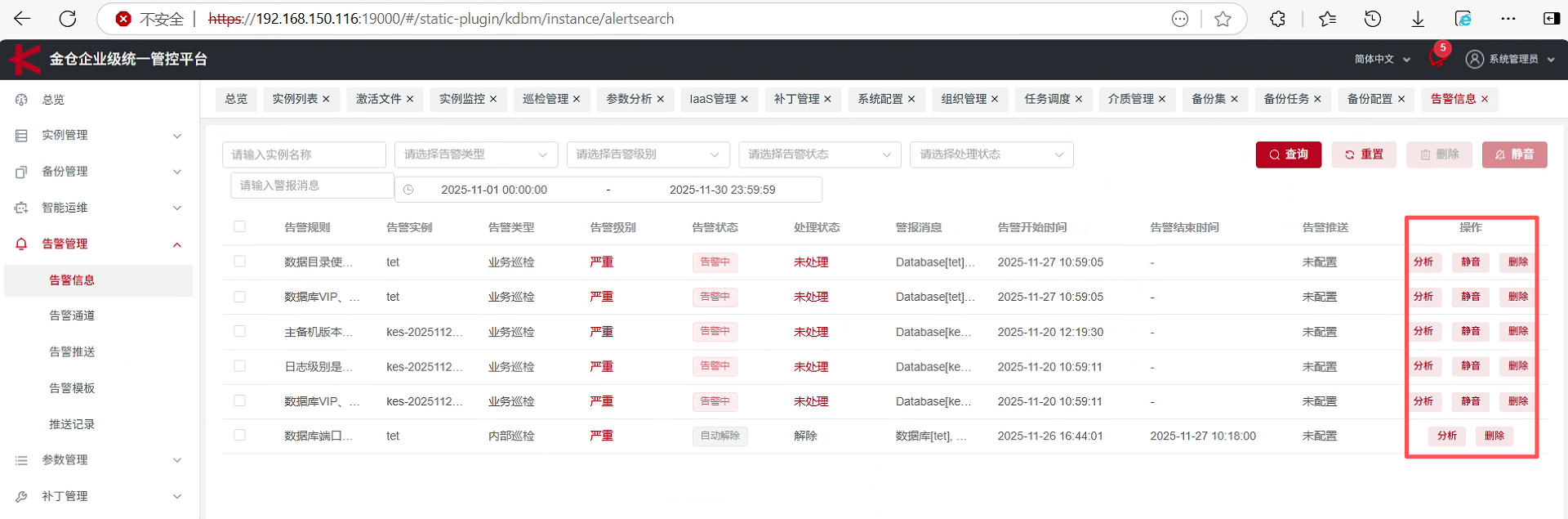Click the 重置 reset button

[1363, 154]
